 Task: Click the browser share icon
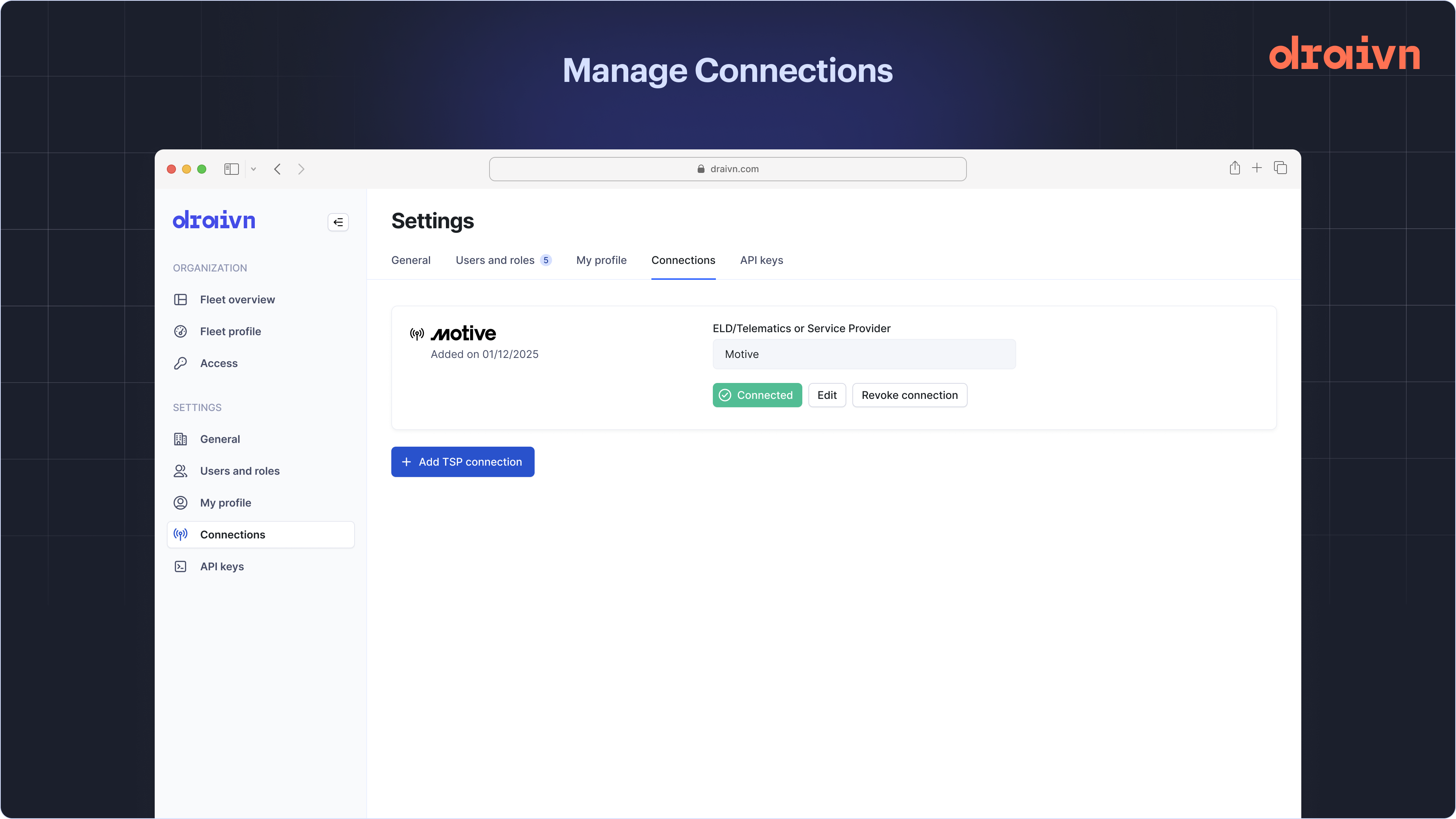click(x=1235, y=168)
